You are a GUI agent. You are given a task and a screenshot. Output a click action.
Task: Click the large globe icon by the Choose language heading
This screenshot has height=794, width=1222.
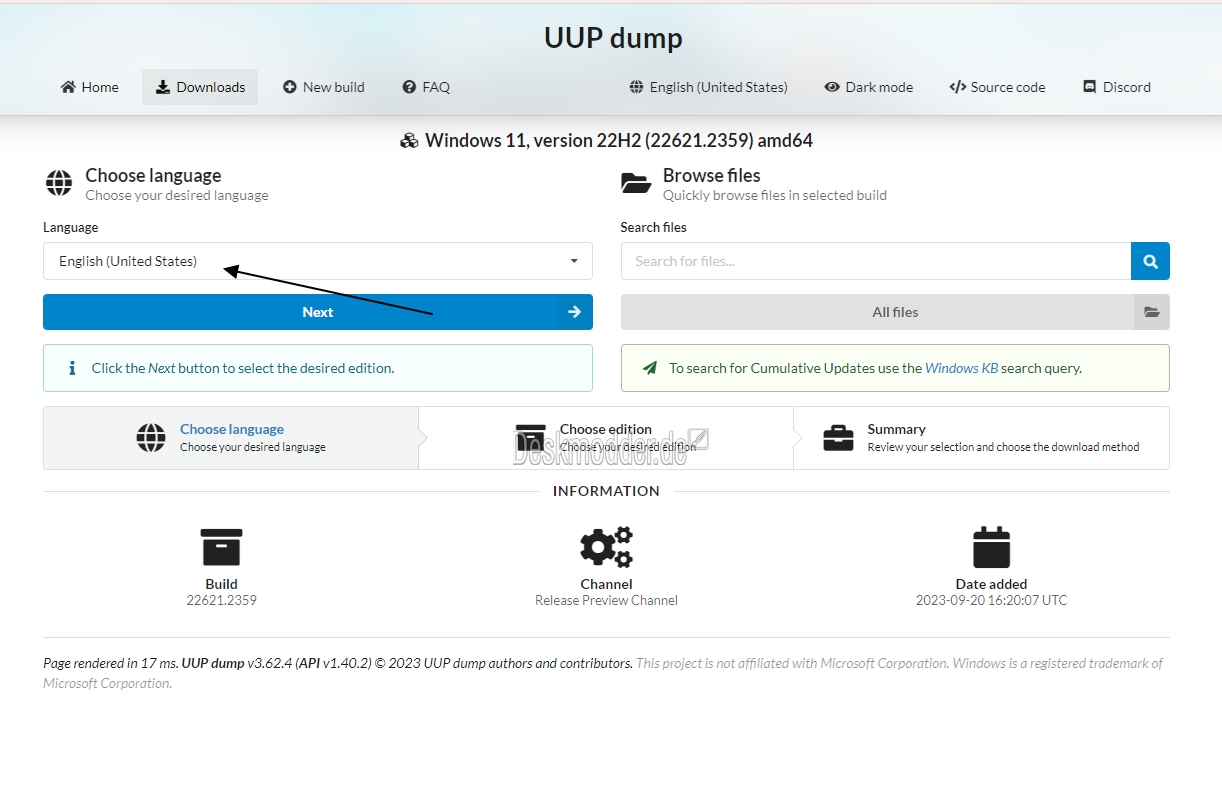pos(59,183)
